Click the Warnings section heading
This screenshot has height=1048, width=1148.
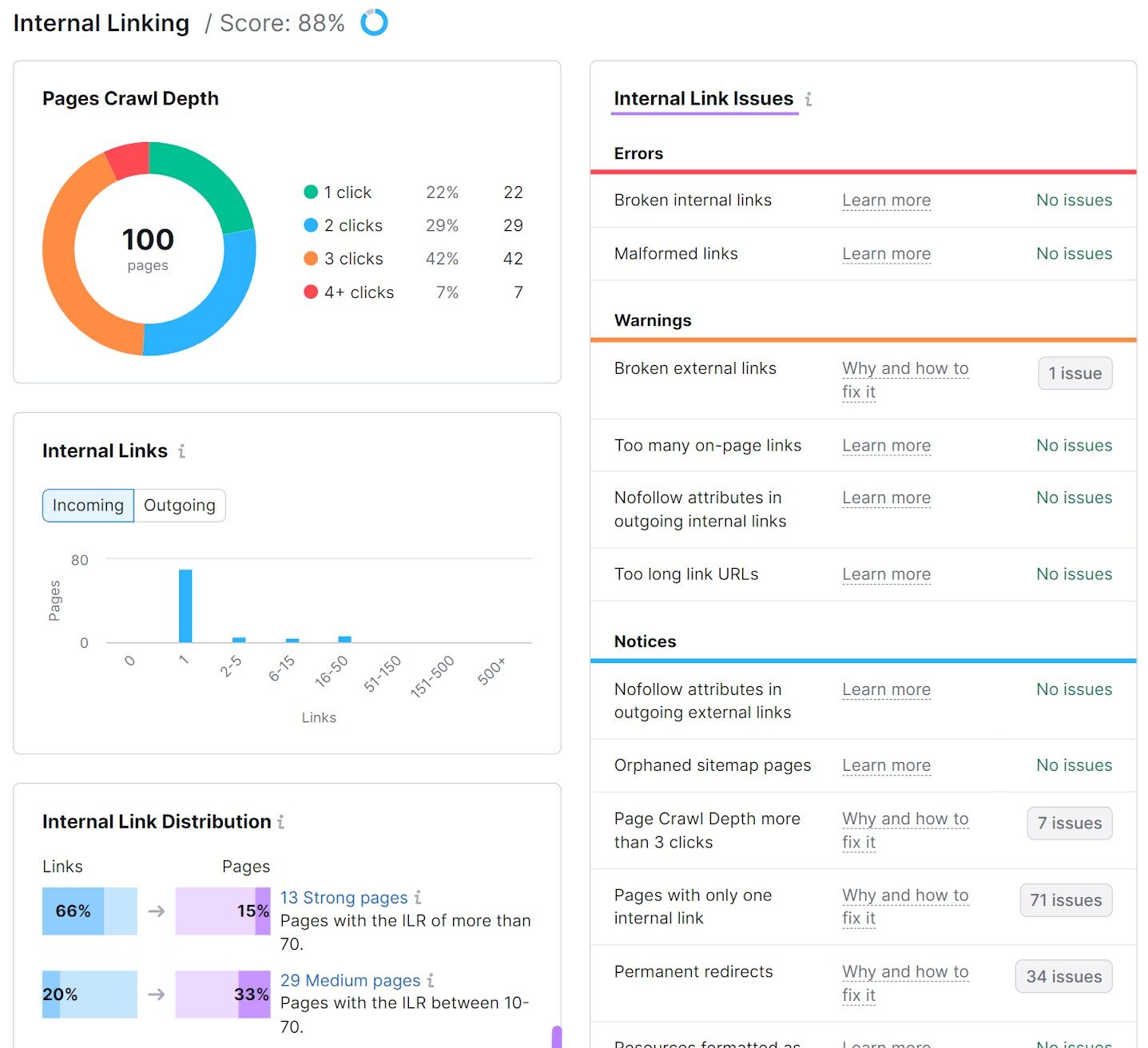pyautogui.click(x=653, y=320)
